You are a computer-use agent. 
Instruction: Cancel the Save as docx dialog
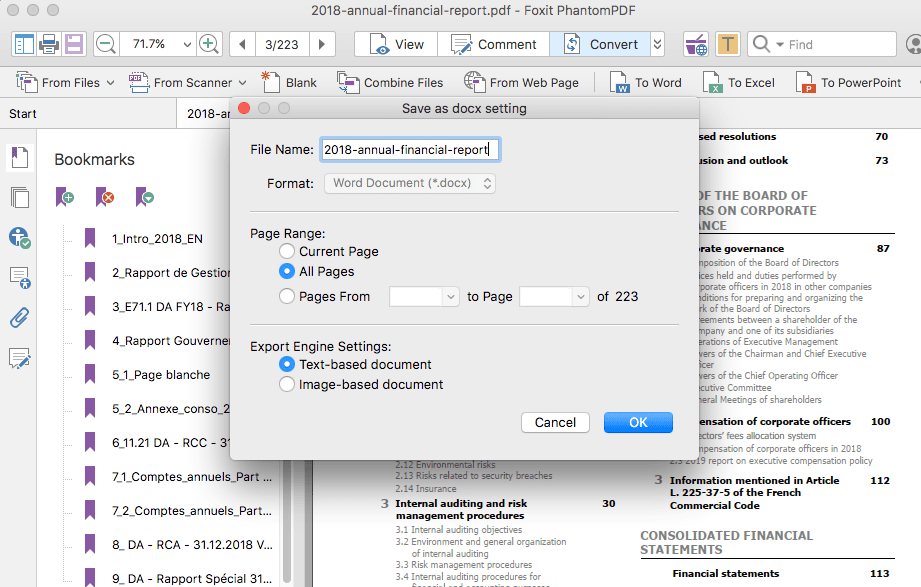click(555, 422)
